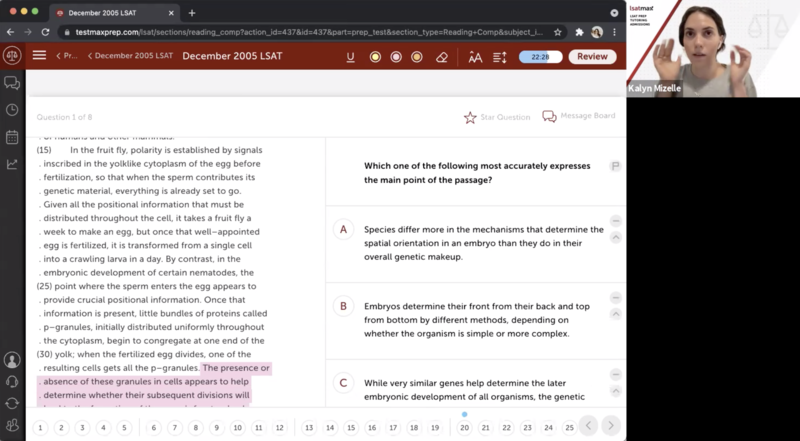Screen dimensions: 800x441
Task: Flag the question with flag icon
Action: 615,166
